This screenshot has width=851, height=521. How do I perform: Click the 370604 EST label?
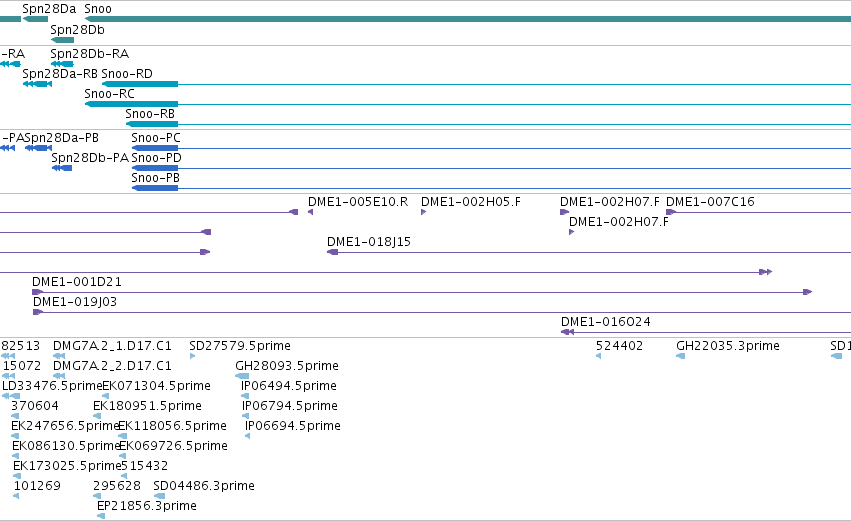click(35, 406)
